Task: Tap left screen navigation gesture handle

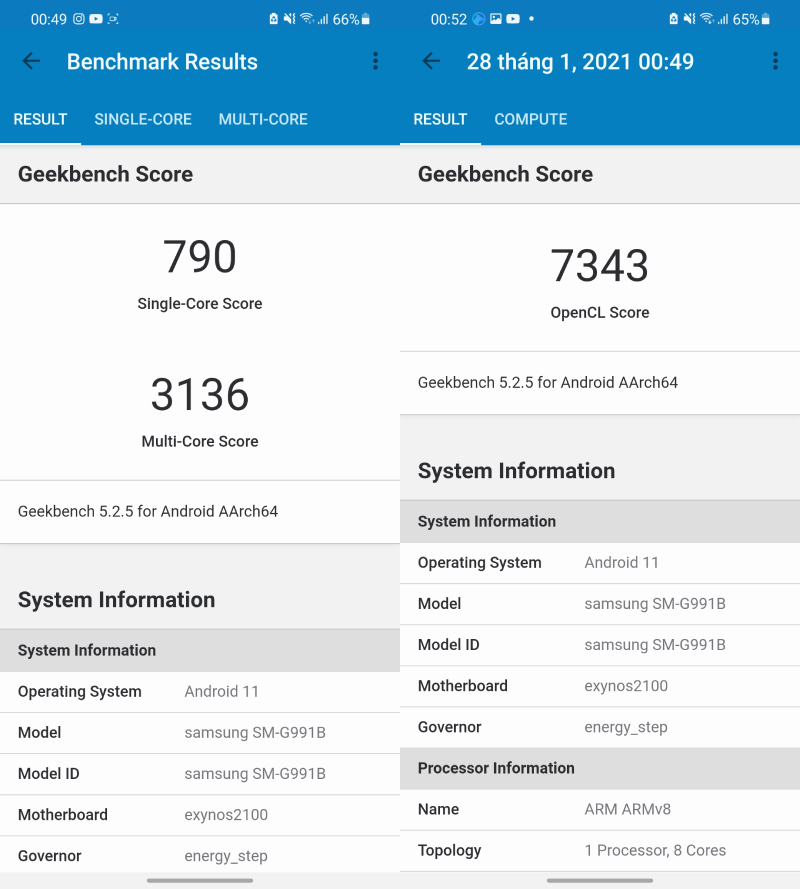Action: pyautogui.click(x=200, y=880)
